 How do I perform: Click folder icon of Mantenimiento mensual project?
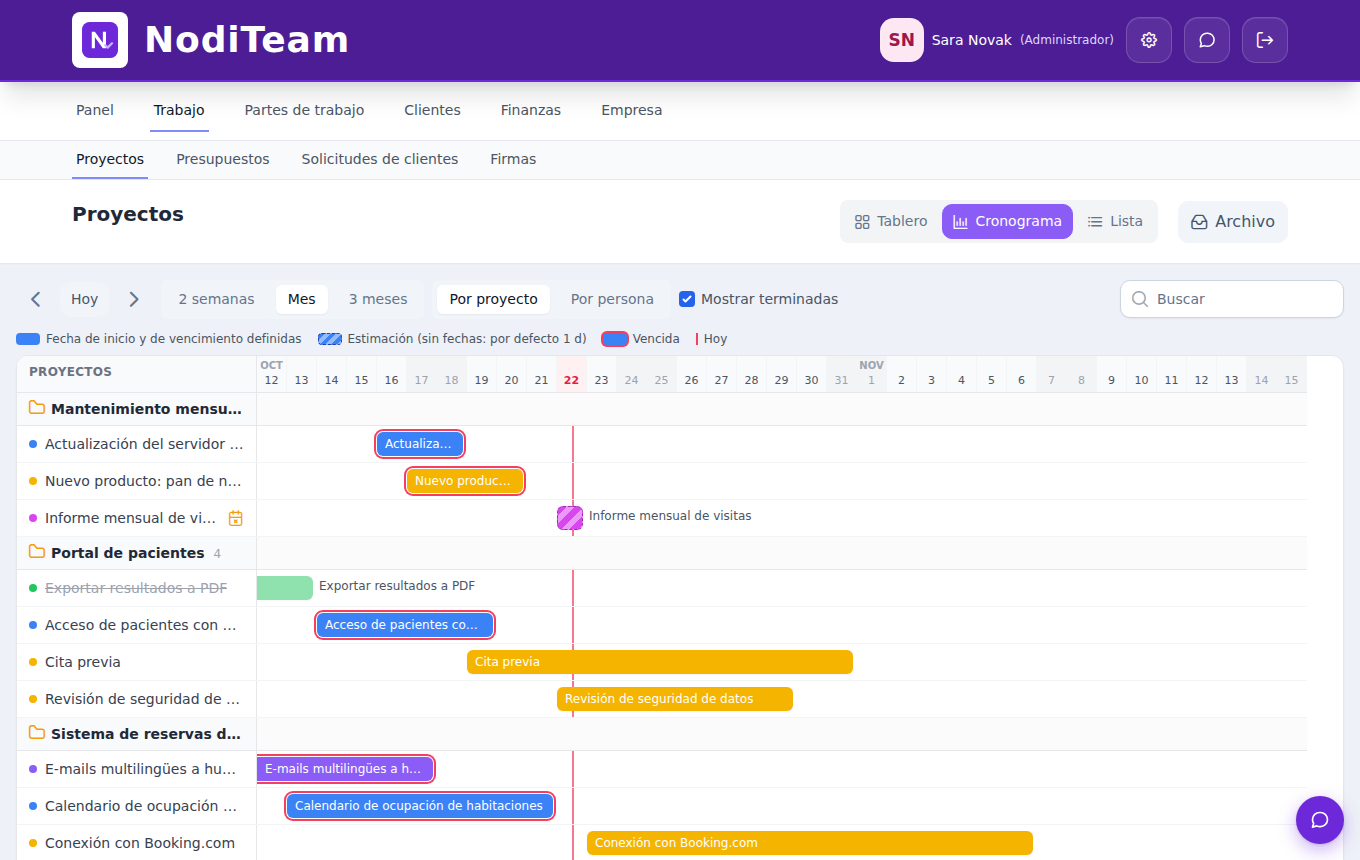pos(37,408)
